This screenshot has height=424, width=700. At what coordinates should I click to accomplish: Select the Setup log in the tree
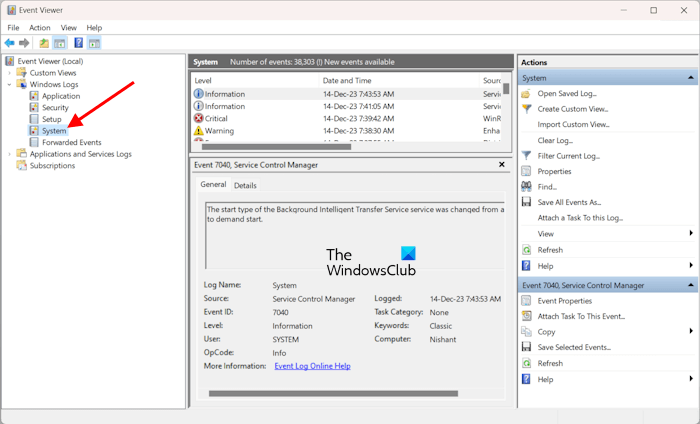(x=51, y=119)
